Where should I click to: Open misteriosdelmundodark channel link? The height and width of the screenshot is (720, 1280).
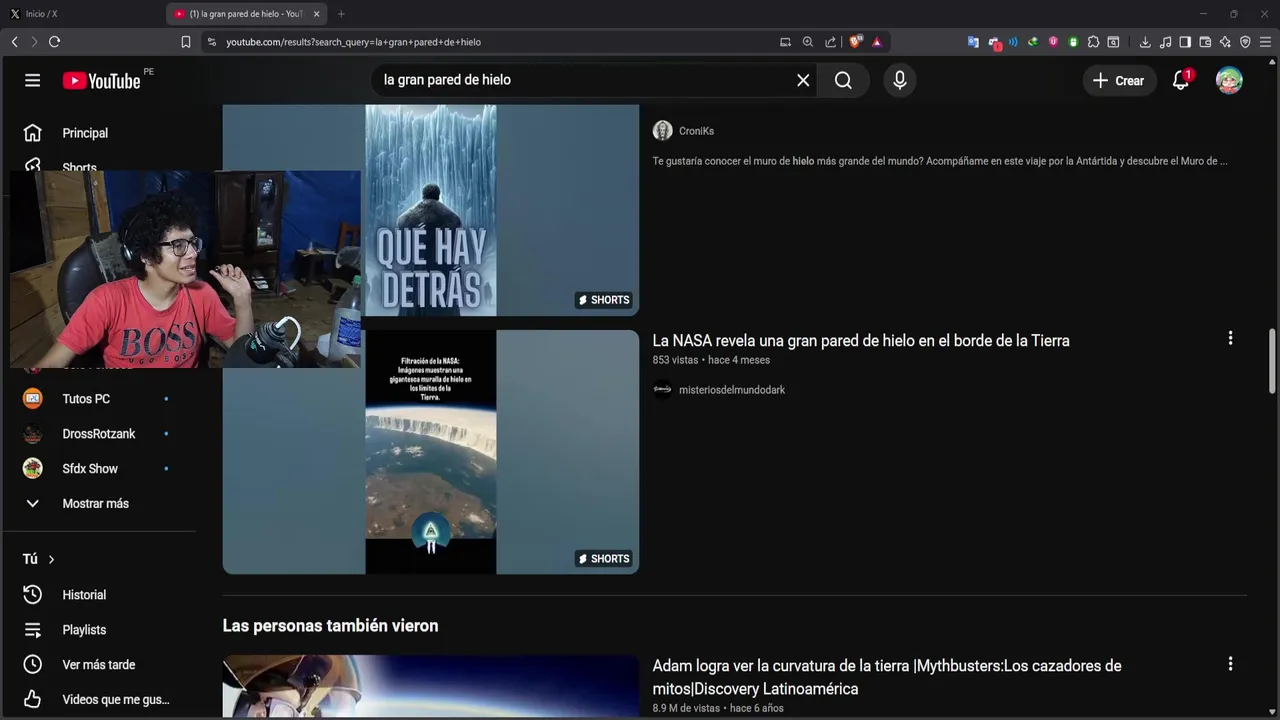pos(732,390)
